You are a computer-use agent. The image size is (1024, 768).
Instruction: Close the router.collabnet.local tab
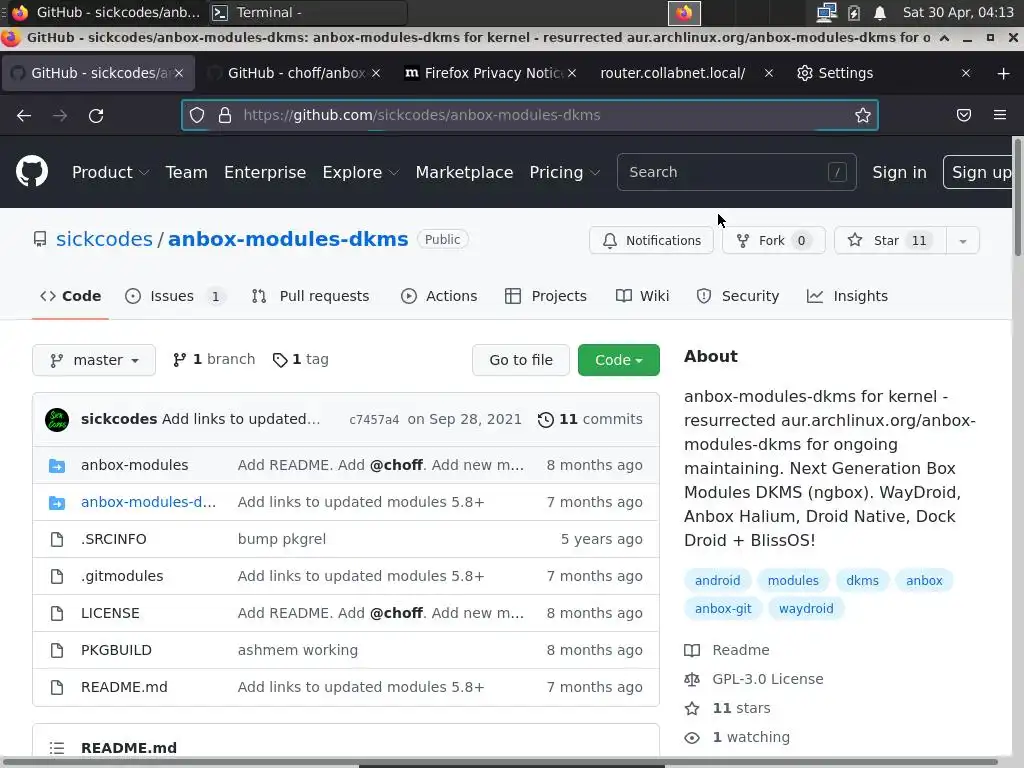pyautogui.click(x=769, y=73)
